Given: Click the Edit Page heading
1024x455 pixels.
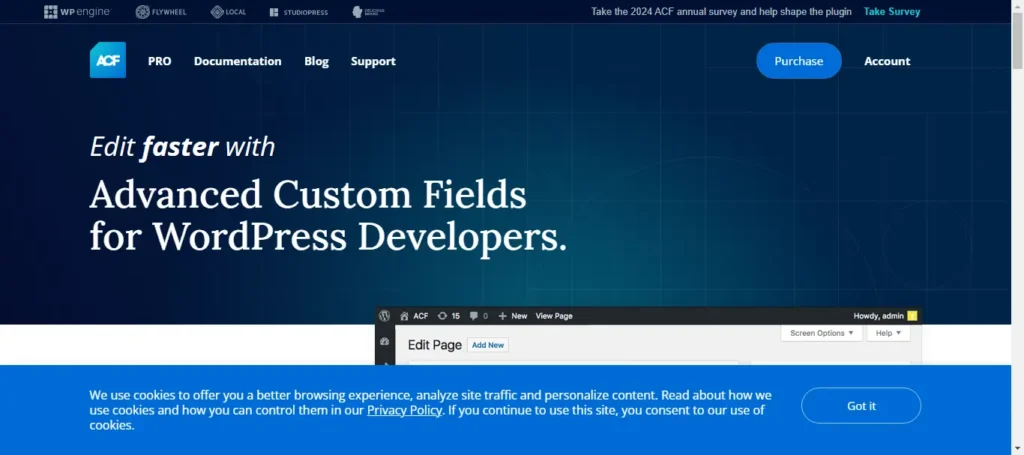Looking at the screenshot, I should [x=434, y=345].
